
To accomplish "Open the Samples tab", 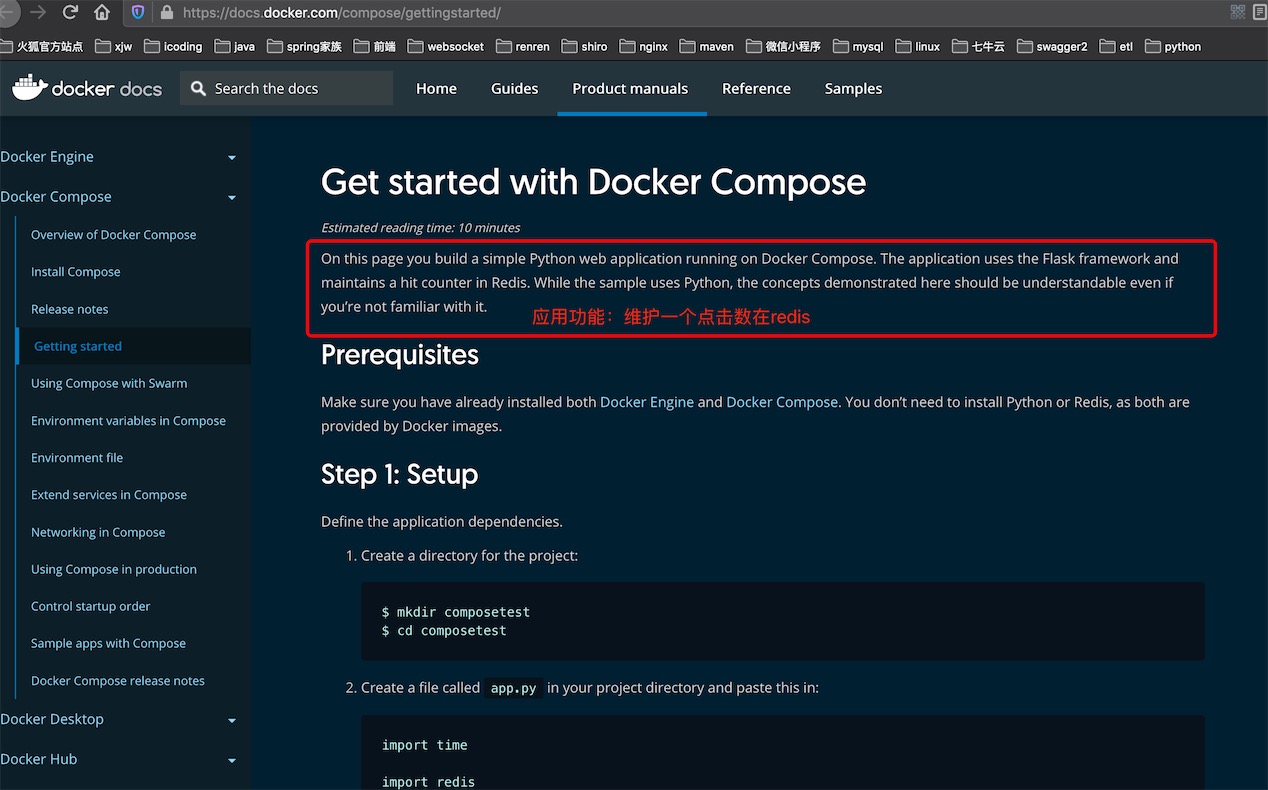I will tap(853, 88).
